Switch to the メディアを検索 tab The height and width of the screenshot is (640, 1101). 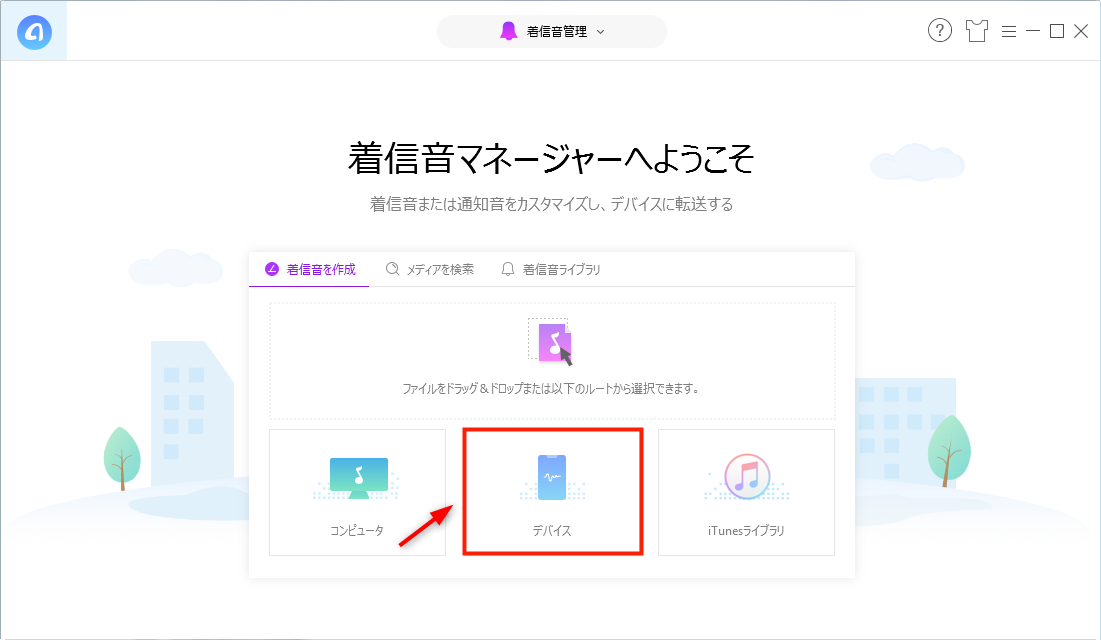[x=430, y=269]
